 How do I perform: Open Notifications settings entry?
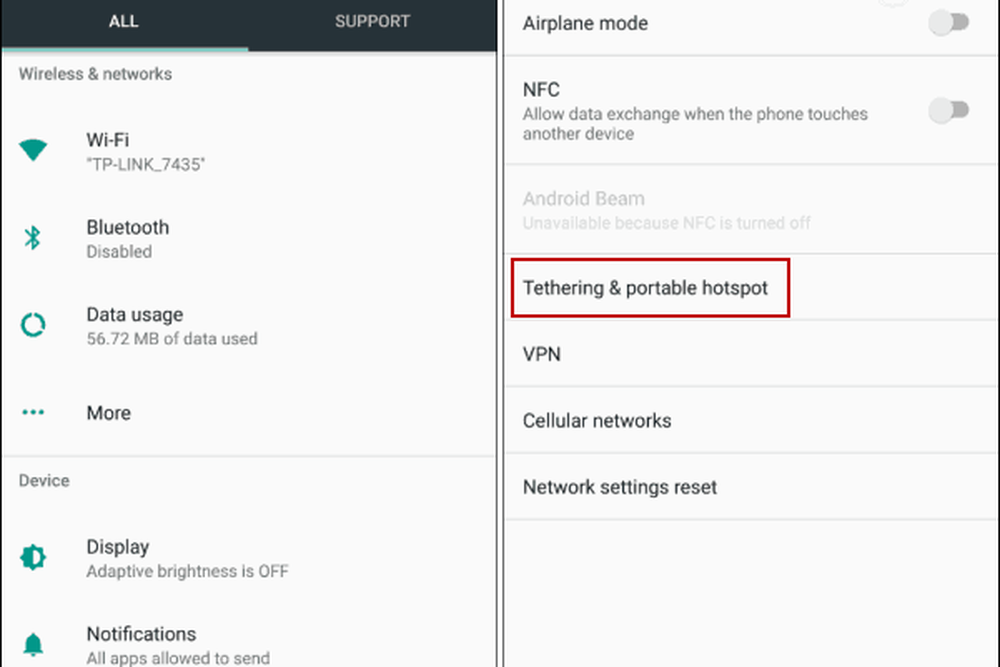(177, 644)
